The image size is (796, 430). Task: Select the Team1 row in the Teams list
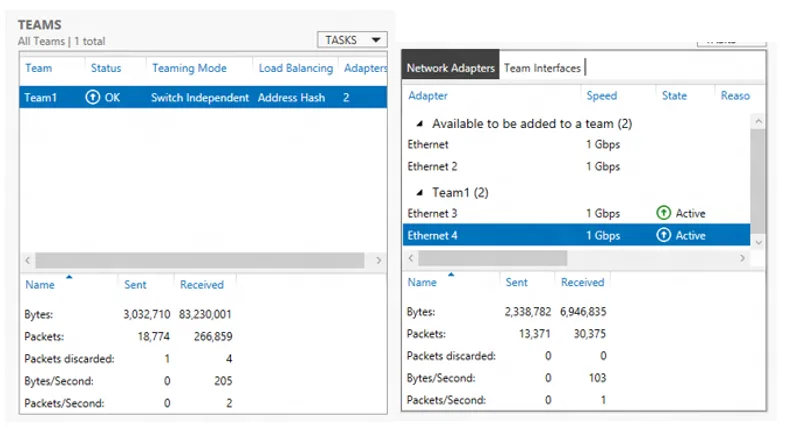[203, 97]
